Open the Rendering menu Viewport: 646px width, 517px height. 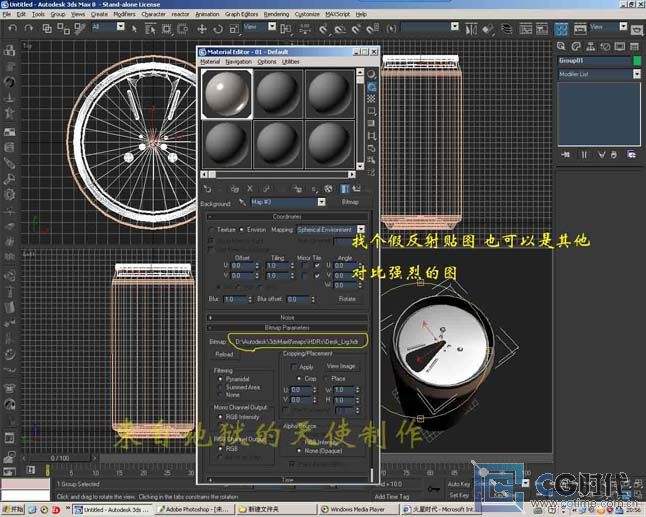click(x=276, y=14)
